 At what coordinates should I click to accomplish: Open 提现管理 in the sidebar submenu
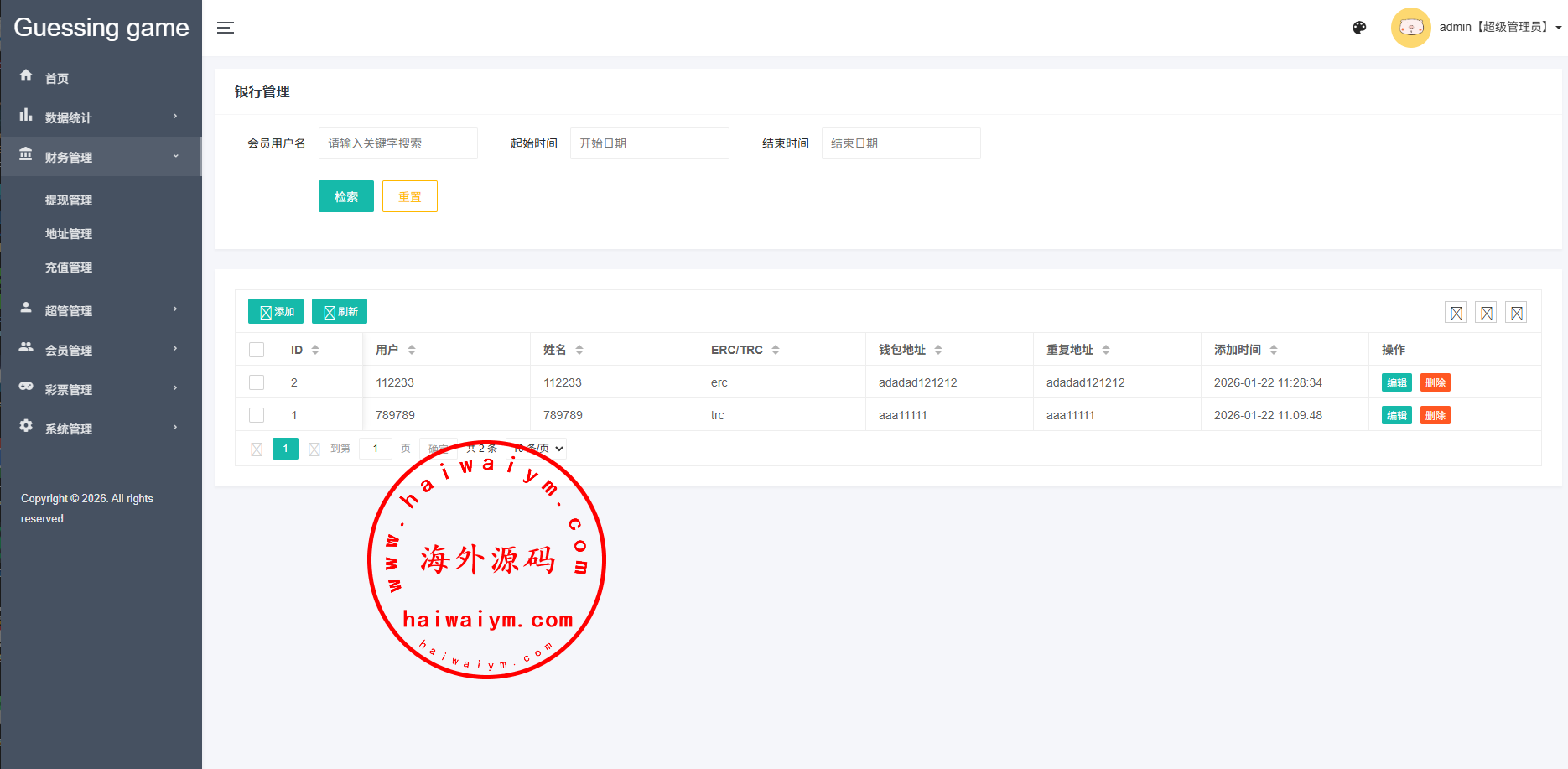(x=69, y=200)
